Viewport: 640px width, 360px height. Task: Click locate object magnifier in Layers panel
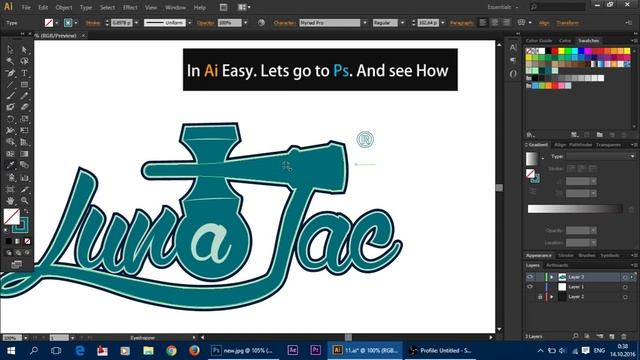(576, 336)
